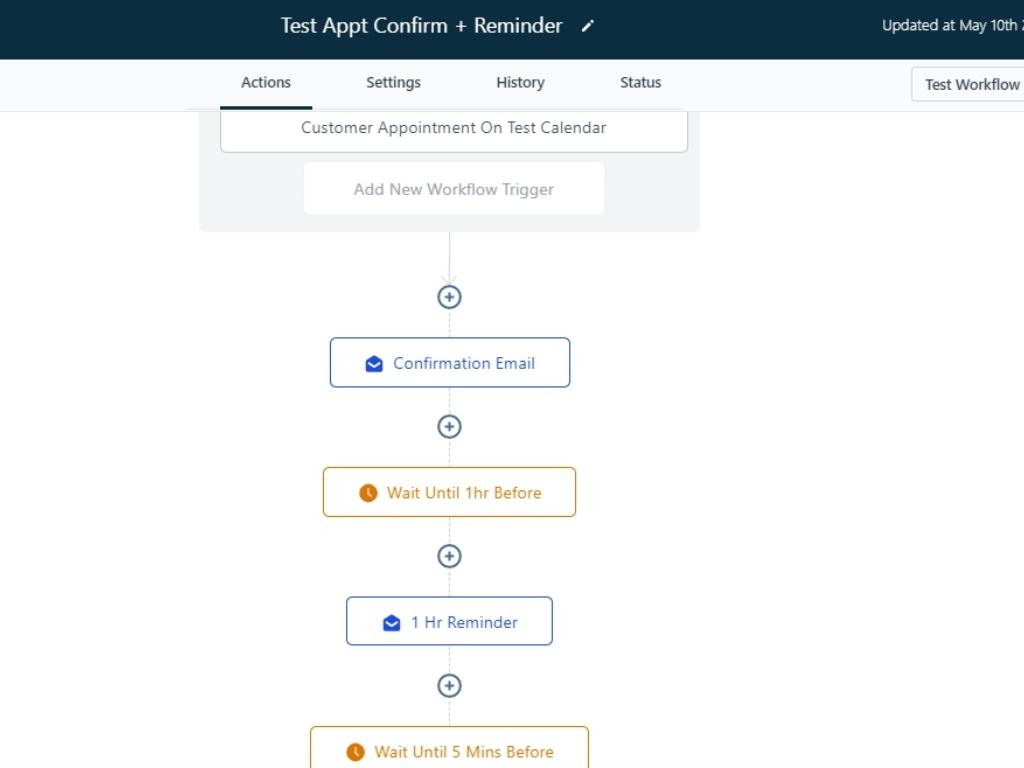Click the clock icon in Wait Until 5 Mins Before
This screenshot has height=768, width=1024.
(x=355, y=752)
